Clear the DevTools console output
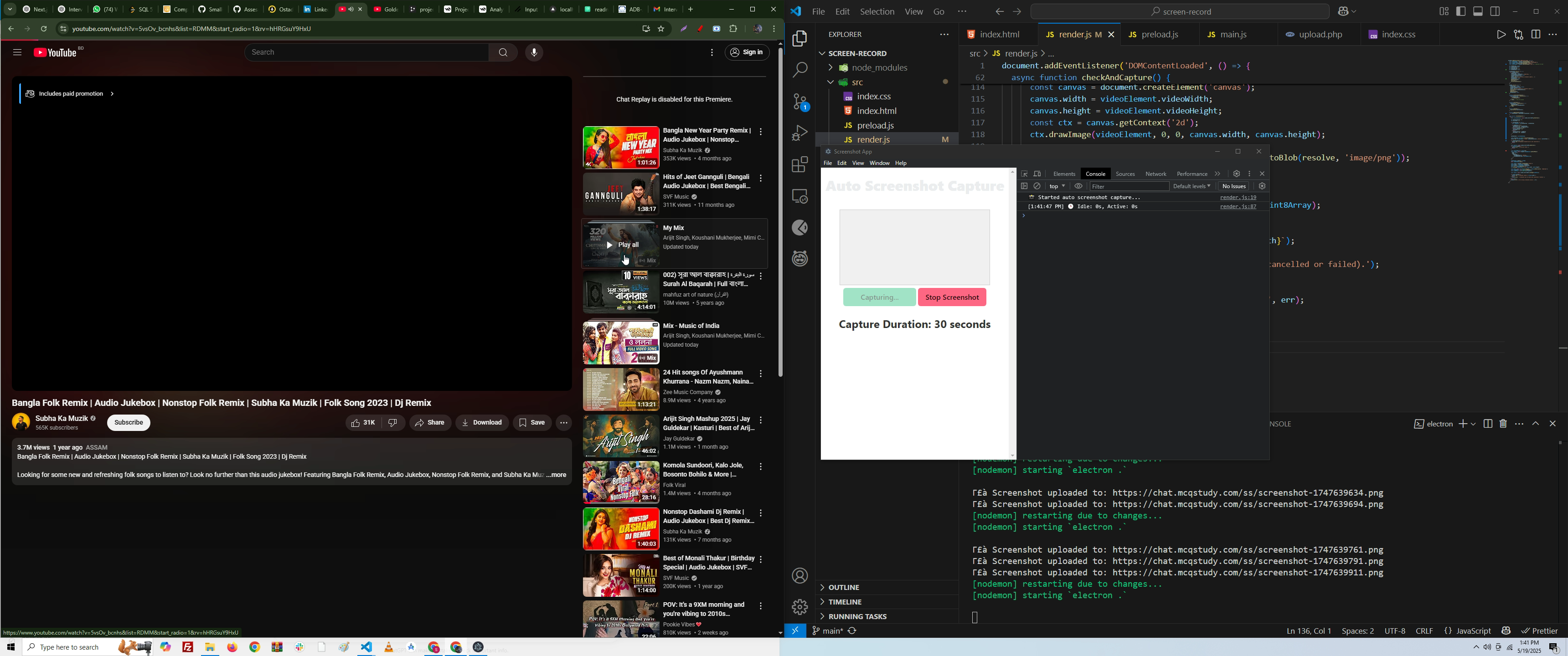The width and height of the screenshot is (1568, 656). [1038, 186]
